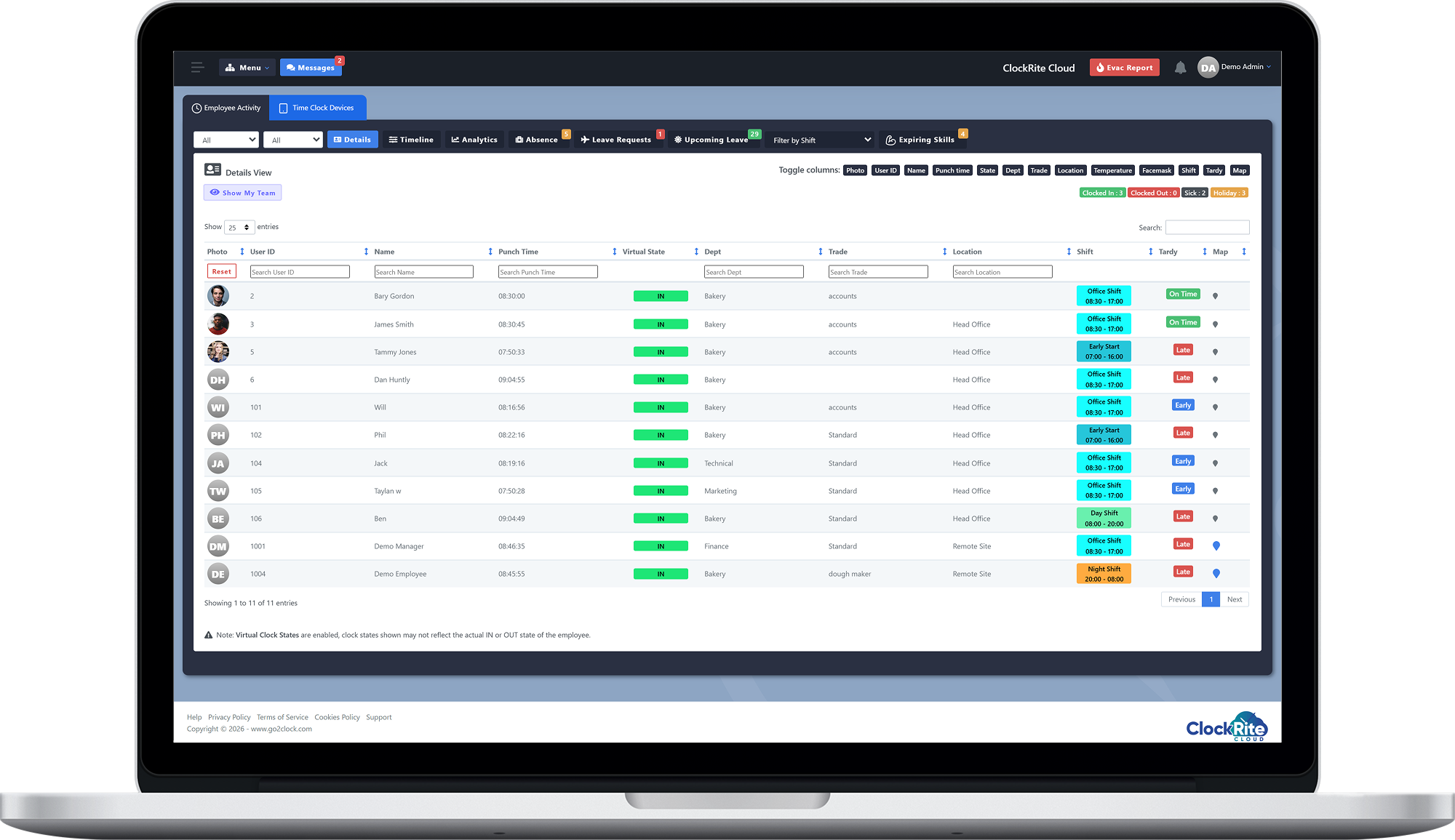This screenshot has height=840, width=1455.
Task: Toggle the Temperature column visibility
Action: tap(1112, 171)
